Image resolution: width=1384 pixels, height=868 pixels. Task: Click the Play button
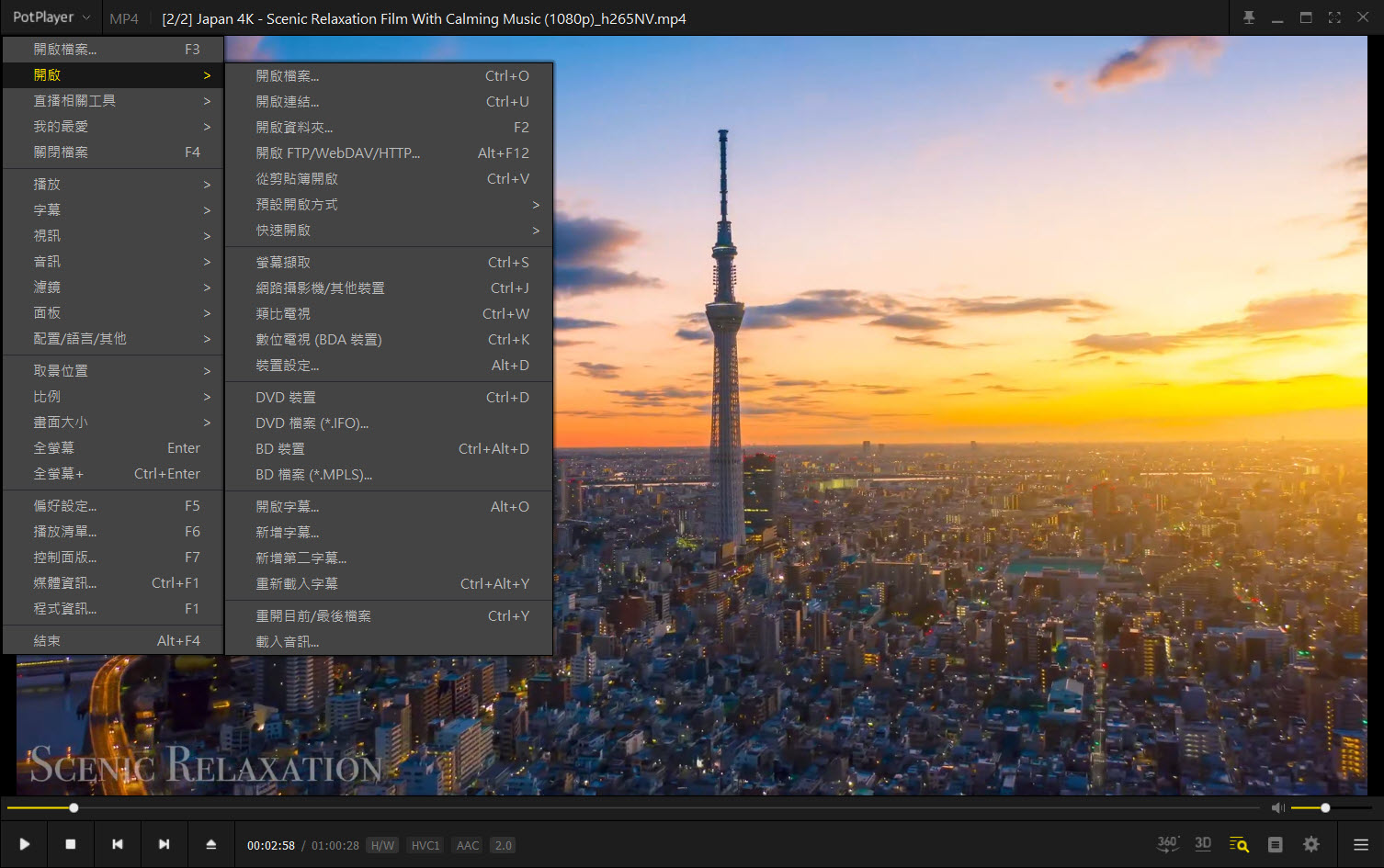click(25, 844)
